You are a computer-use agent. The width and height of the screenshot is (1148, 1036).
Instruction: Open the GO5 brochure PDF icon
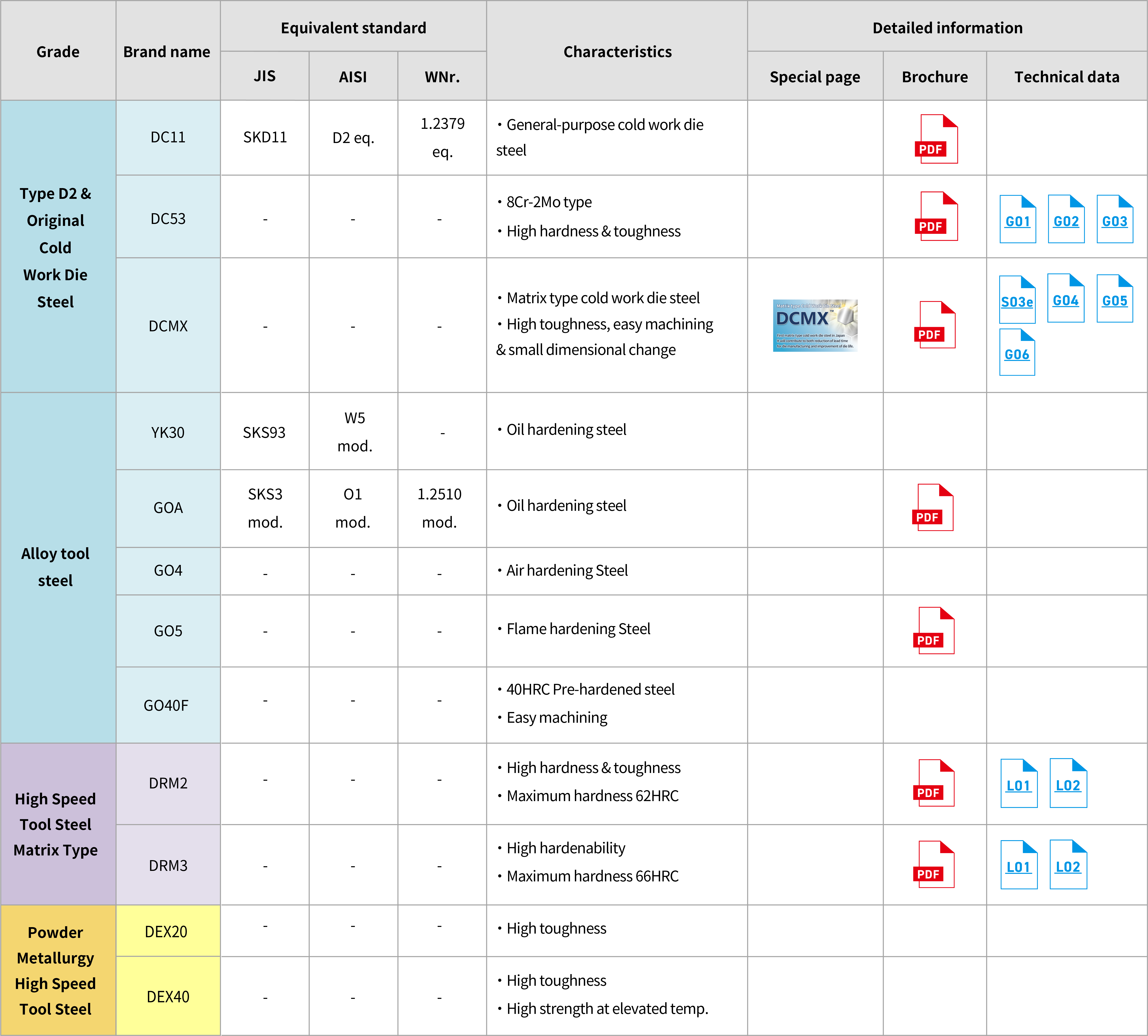tap(933, 630)
